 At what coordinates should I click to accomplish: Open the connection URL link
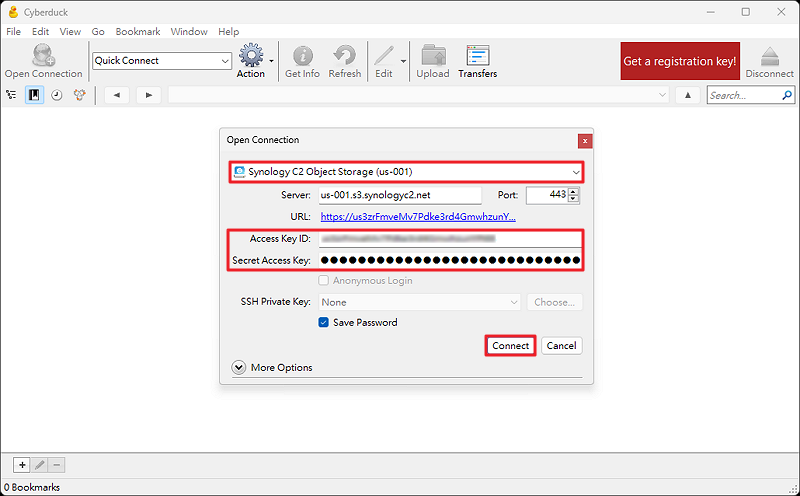[418, 217]
